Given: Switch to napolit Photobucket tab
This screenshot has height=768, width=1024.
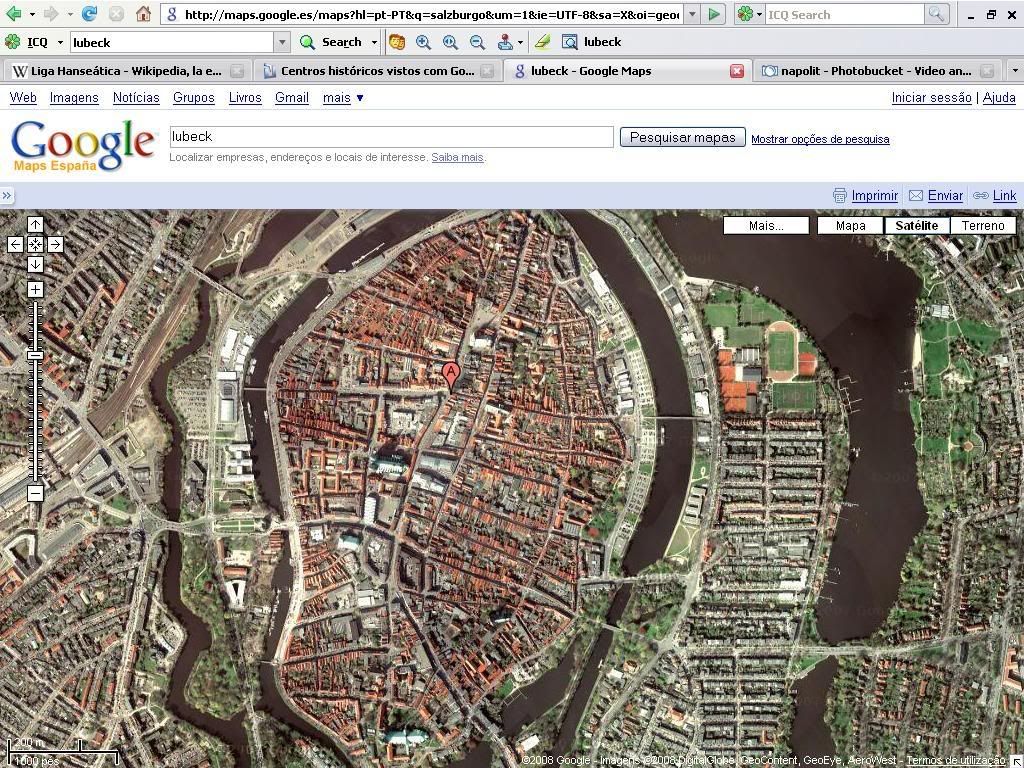Looking at the screenshot, I should [x=875, y=71].
